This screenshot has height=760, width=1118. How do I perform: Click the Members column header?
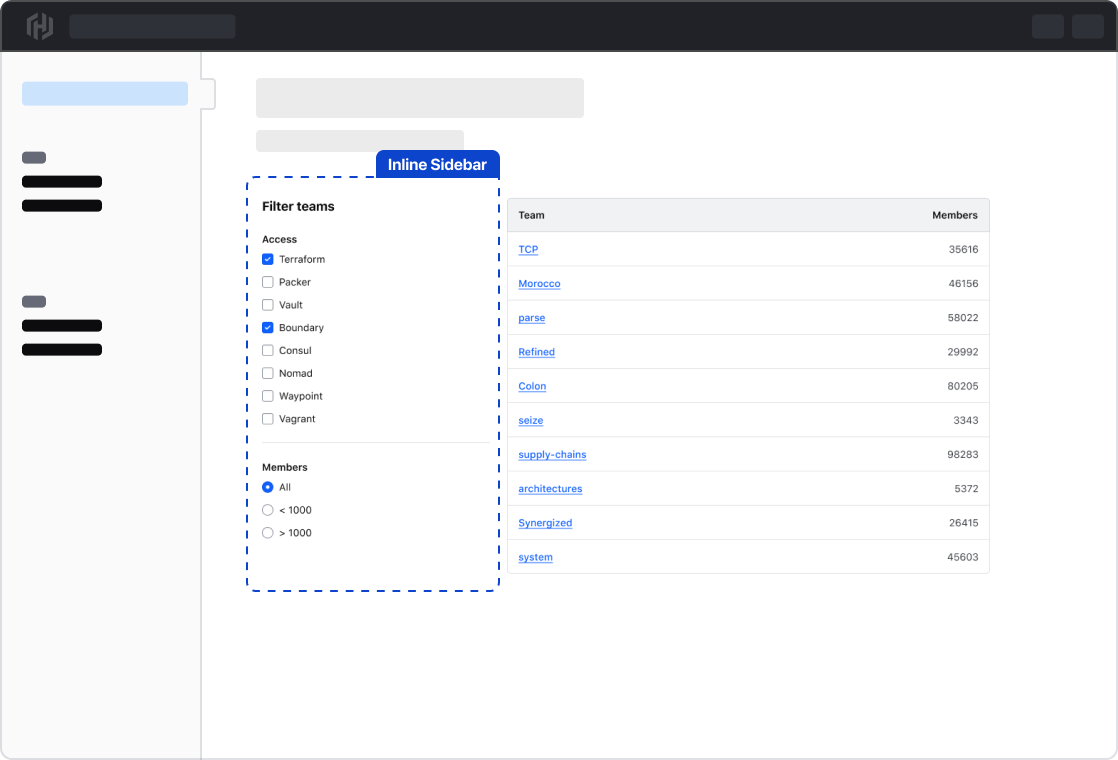954,215
